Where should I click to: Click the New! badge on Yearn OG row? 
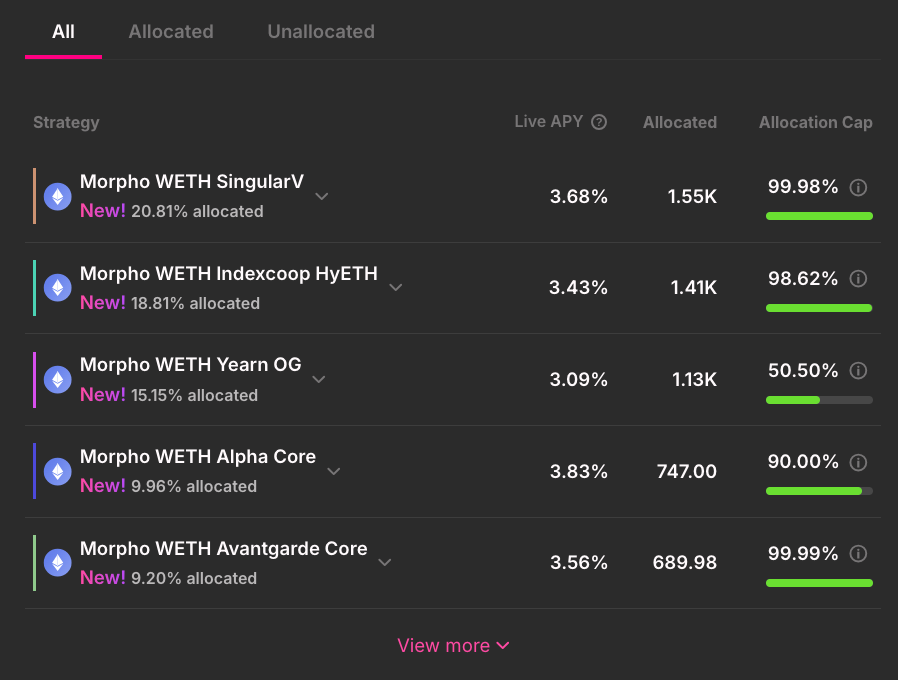tap(103, 395)
